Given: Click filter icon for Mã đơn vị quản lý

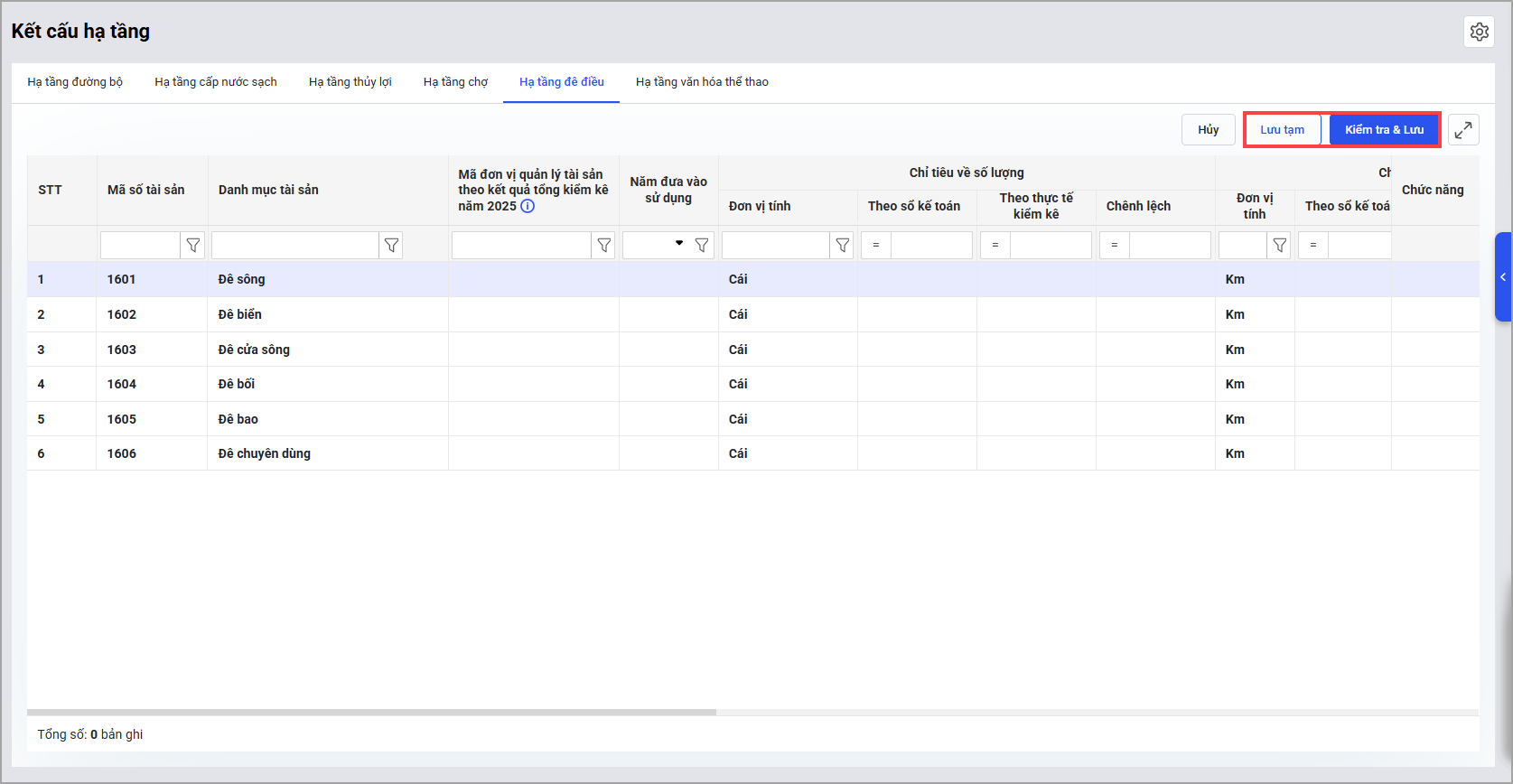Looking at the screenshot, I should click(603, 246).
